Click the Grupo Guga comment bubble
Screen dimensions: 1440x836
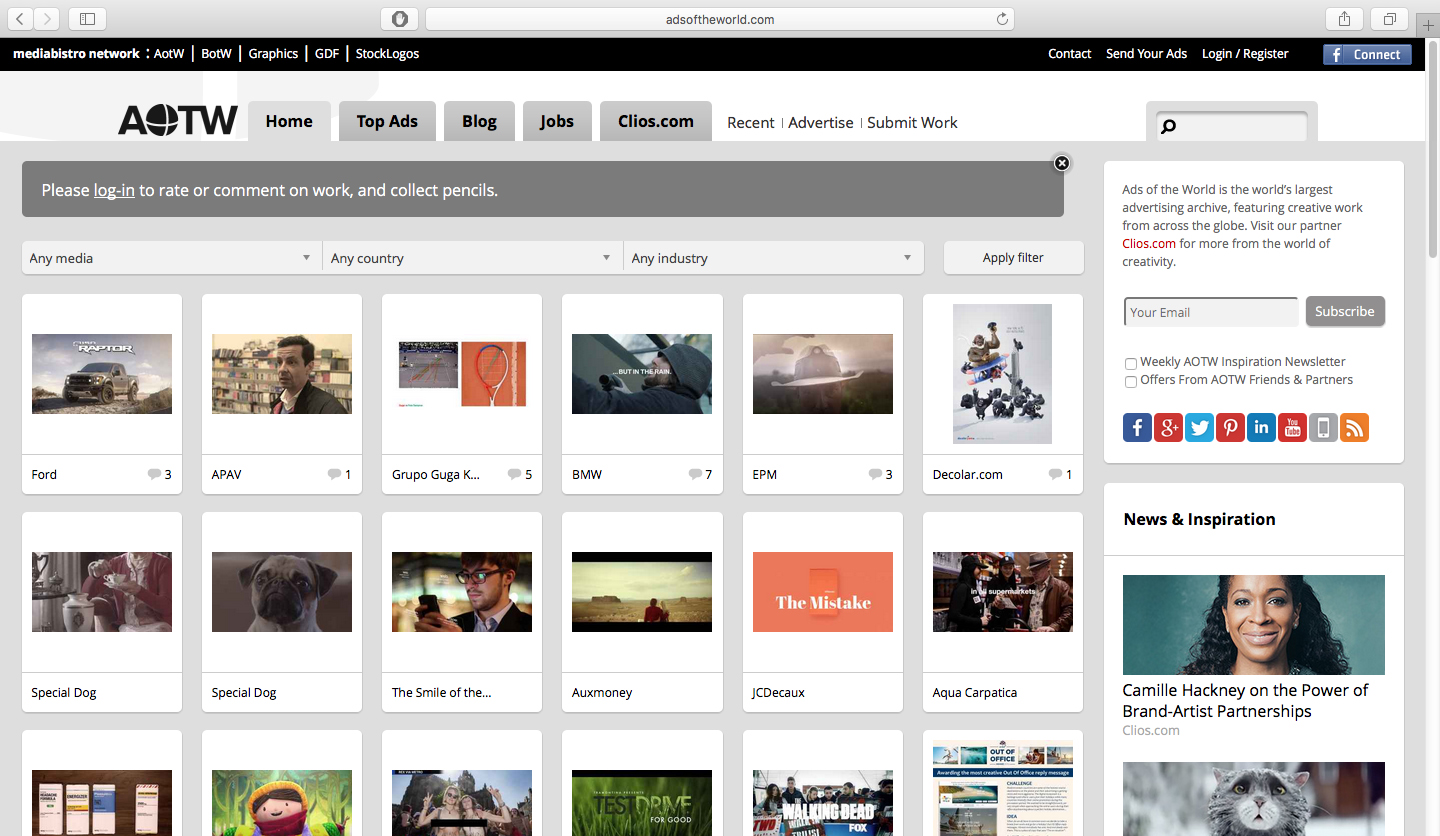(514, 474)
